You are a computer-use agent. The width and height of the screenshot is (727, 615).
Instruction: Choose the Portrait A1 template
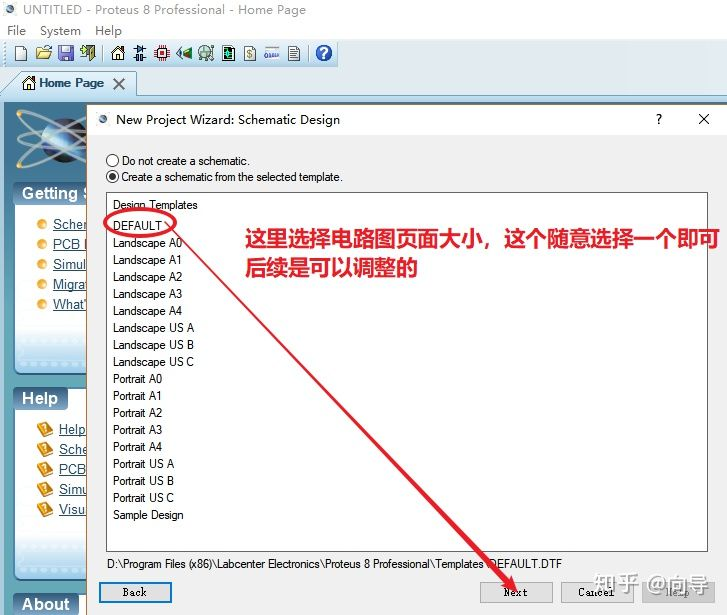[x=137, y=396]
